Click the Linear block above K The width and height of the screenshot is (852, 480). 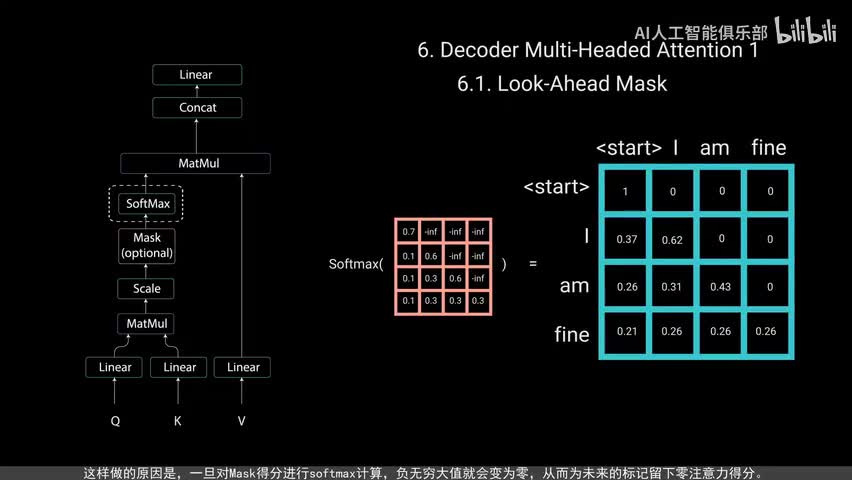179,367
